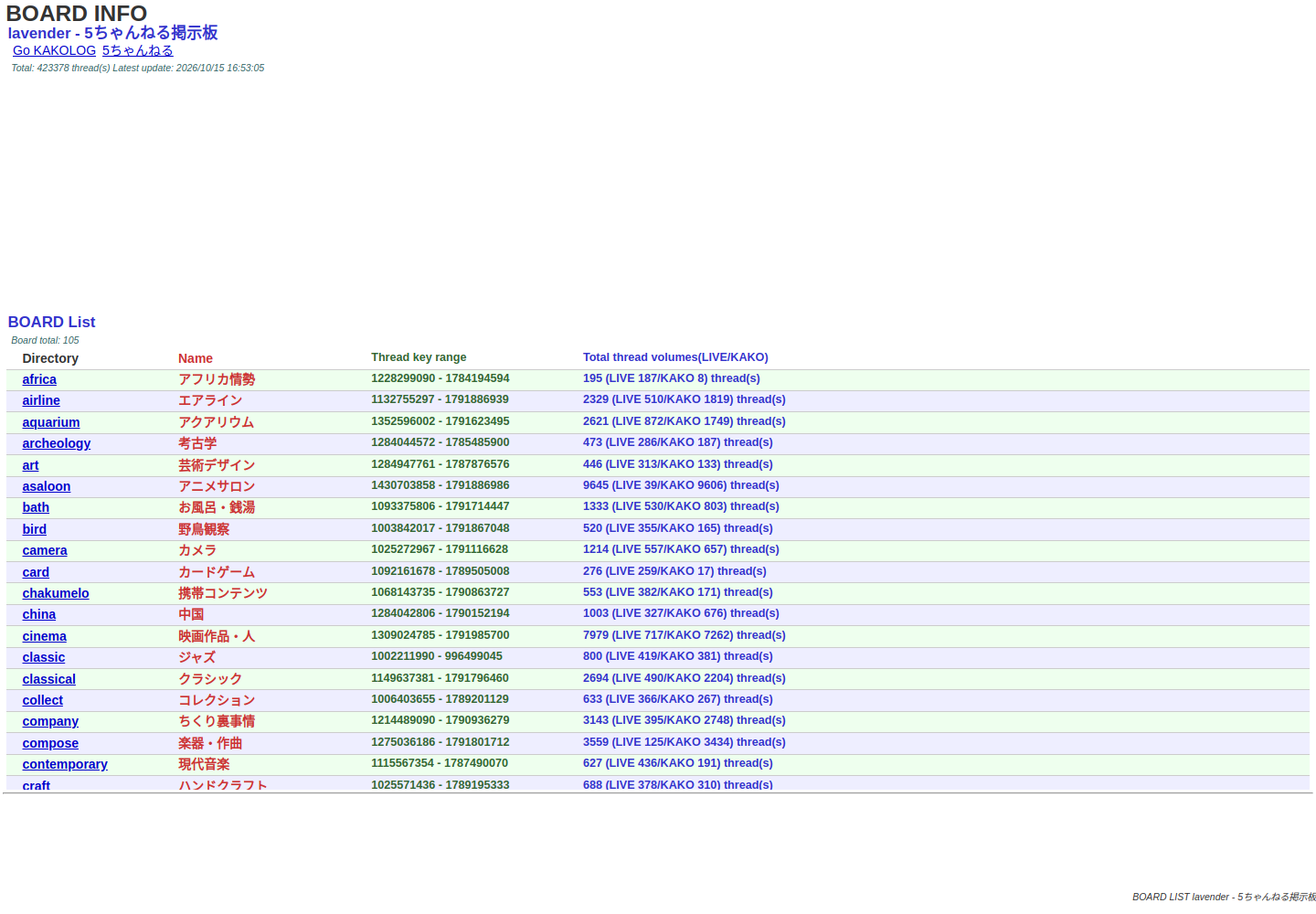This screenshot has width=1316, height=914.
Task: Select the board name アフリカ情勢
Action: 217,379
